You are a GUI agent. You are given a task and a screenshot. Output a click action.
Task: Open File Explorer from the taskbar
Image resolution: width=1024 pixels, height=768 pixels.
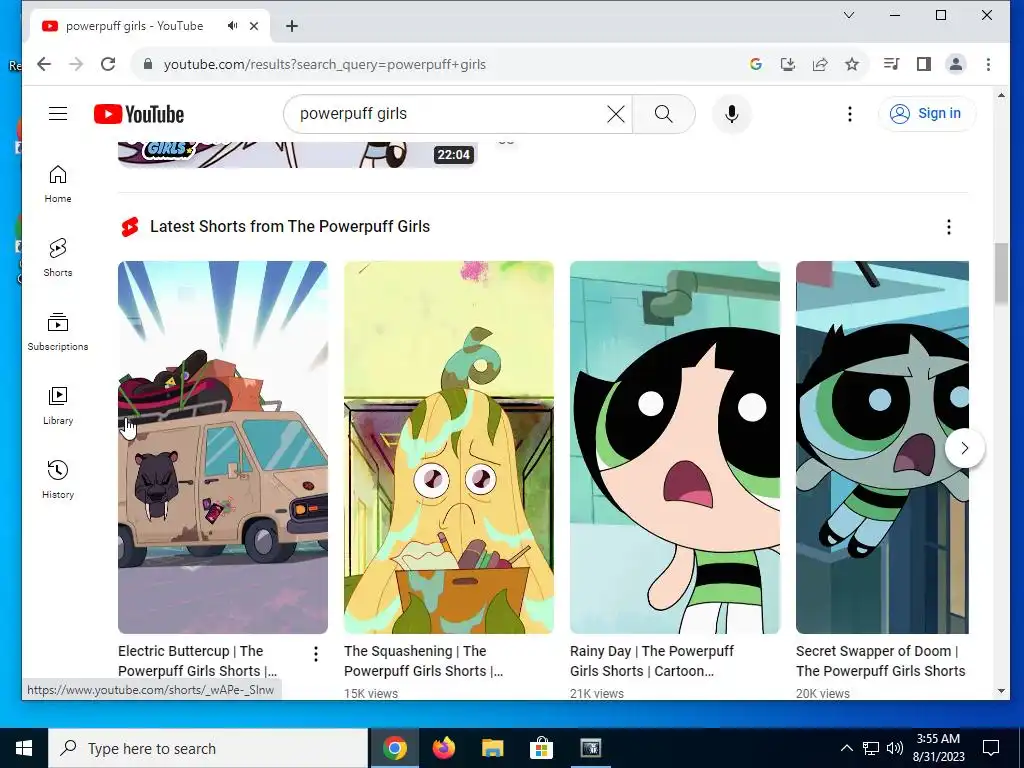492,748
